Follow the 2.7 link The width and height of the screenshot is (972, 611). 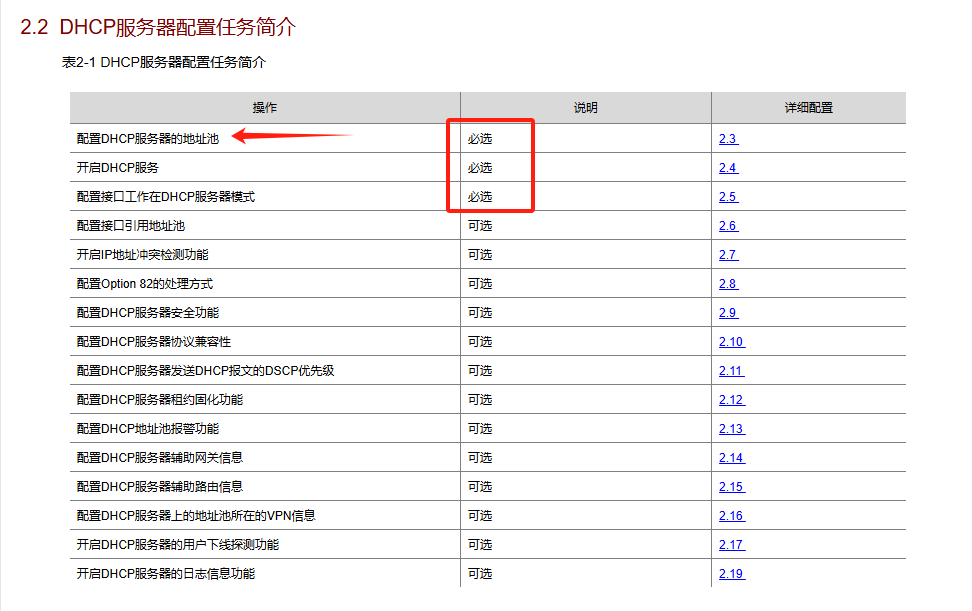(728, 255)
